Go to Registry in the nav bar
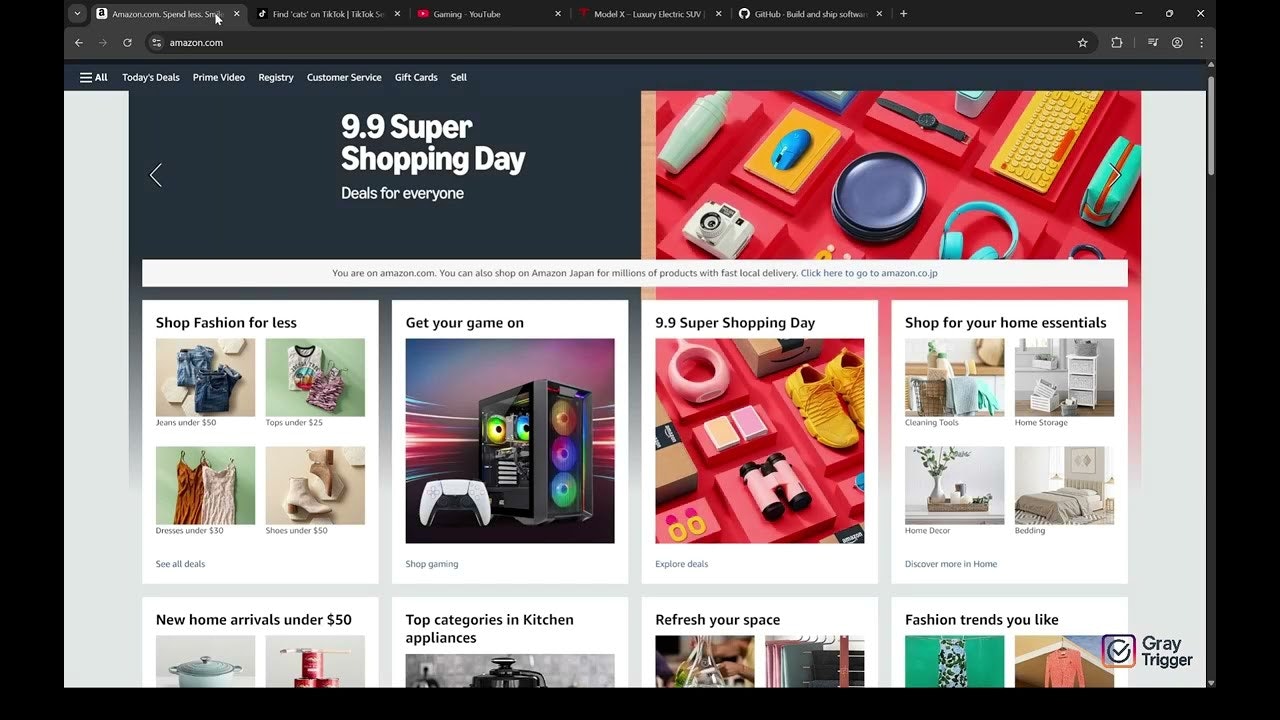Screen dimensions: 1280x720 [276, 77]
